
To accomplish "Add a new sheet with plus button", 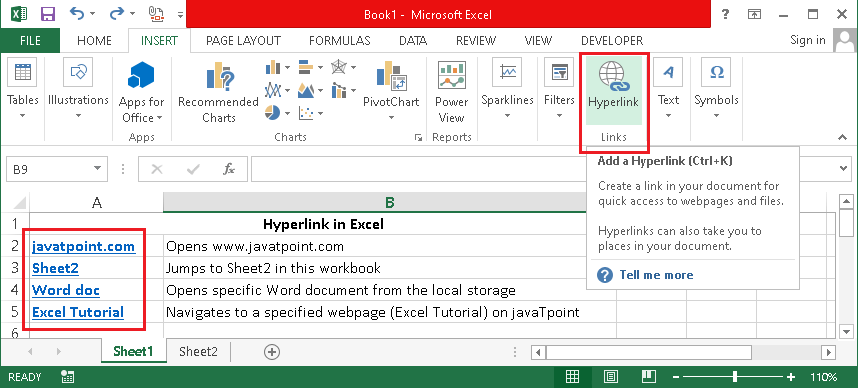I will [272, 352].
